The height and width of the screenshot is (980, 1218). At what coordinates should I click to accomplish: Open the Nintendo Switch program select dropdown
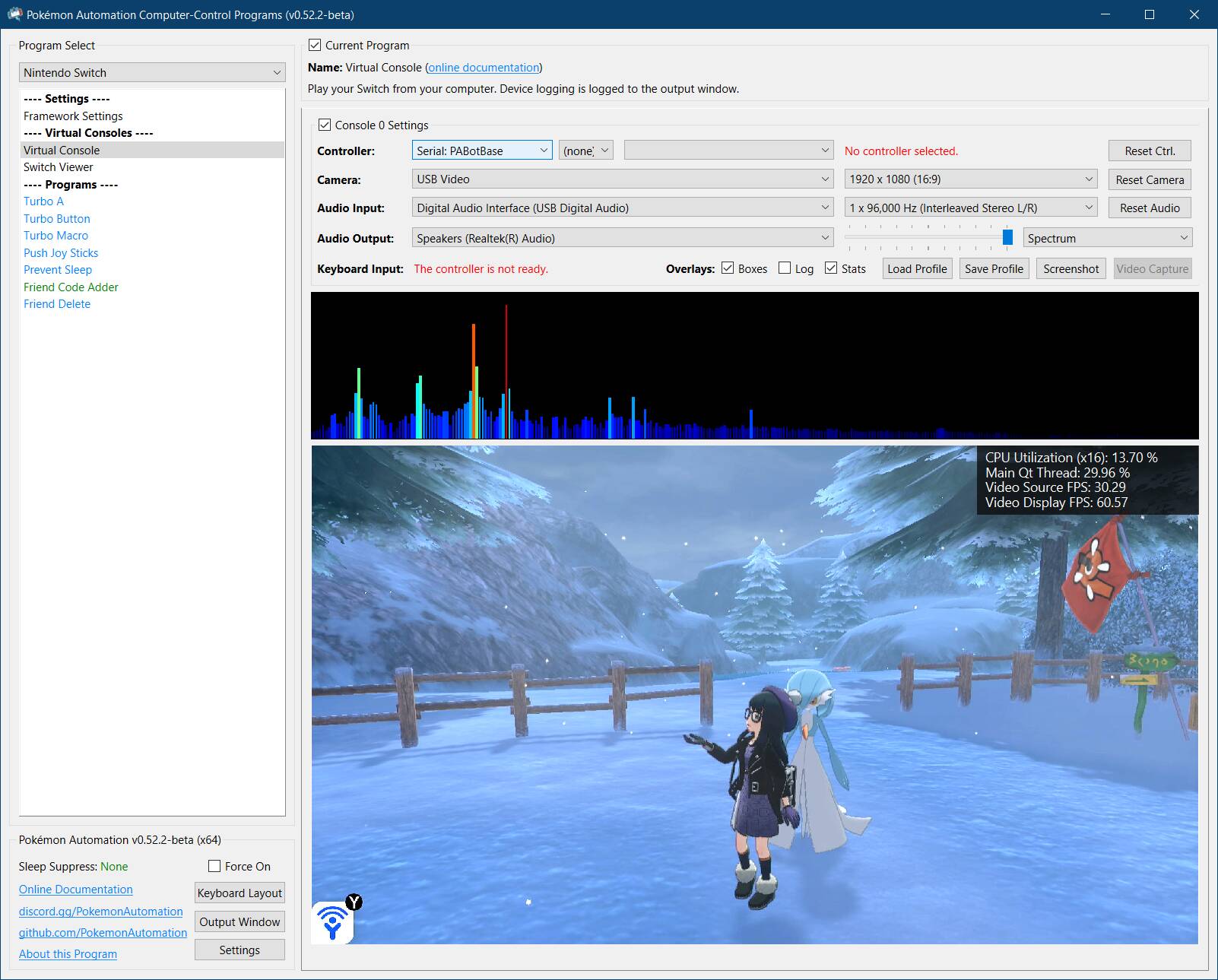click(x=152, y=73)
